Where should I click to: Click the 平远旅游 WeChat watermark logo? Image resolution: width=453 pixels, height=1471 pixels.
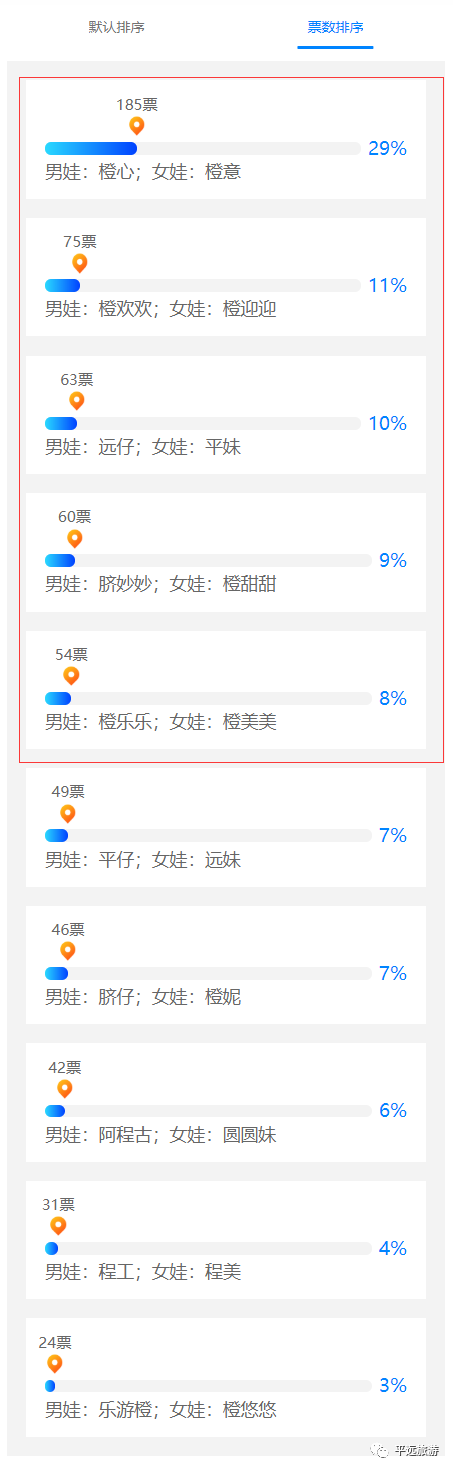pos(380,1450)
